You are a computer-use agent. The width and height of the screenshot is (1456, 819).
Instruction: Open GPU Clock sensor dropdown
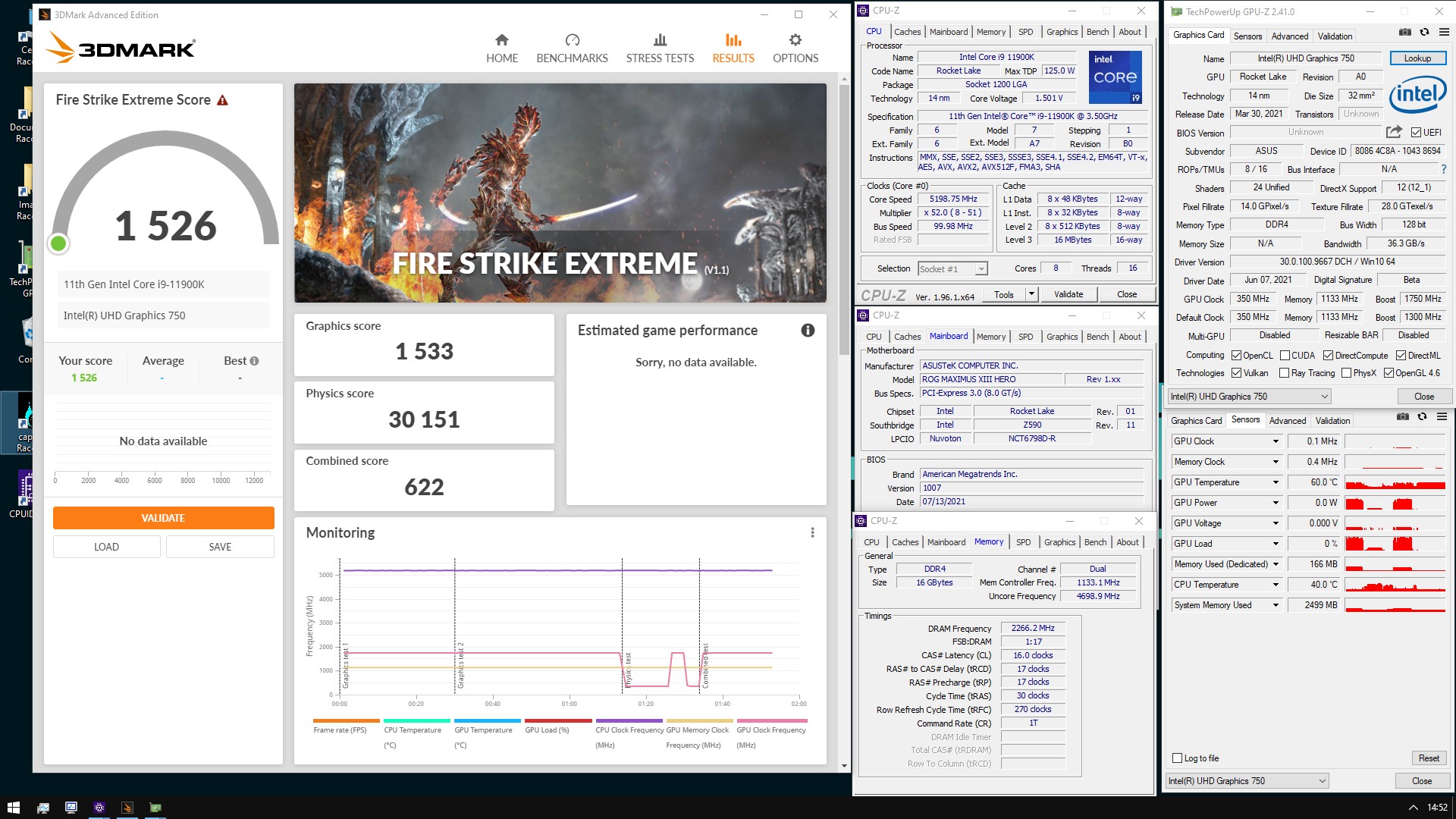point(1276,441)
